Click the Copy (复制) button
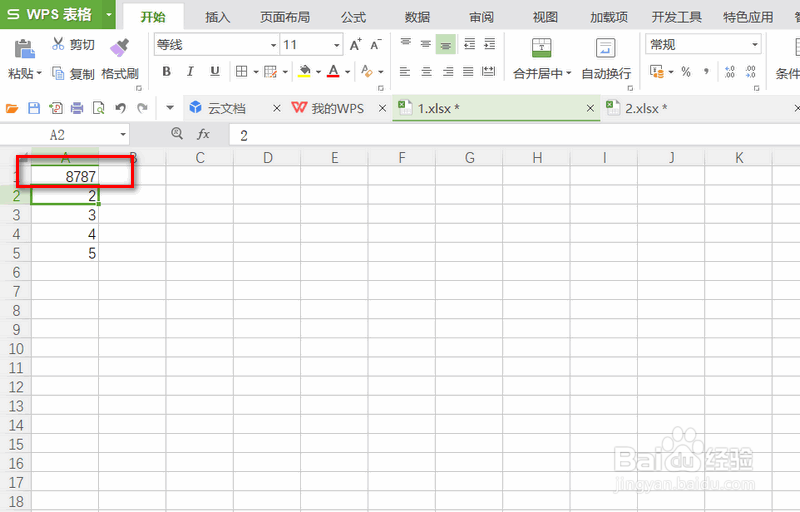Screen dimensions: 800x512 pos(73,74)
